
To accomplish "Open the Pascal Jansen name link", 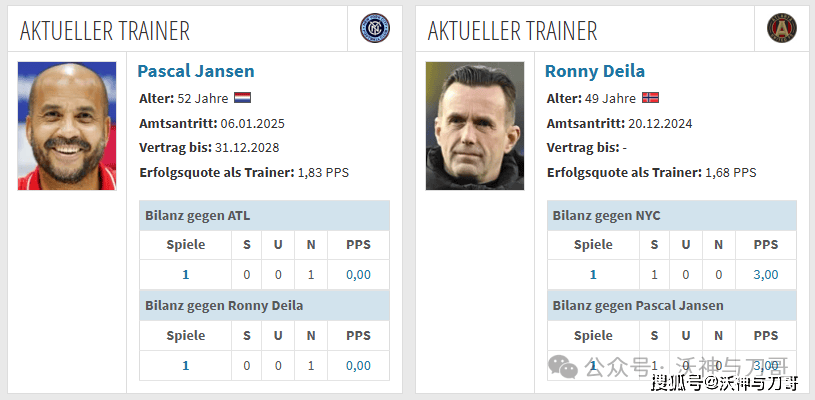I will 196,71.
